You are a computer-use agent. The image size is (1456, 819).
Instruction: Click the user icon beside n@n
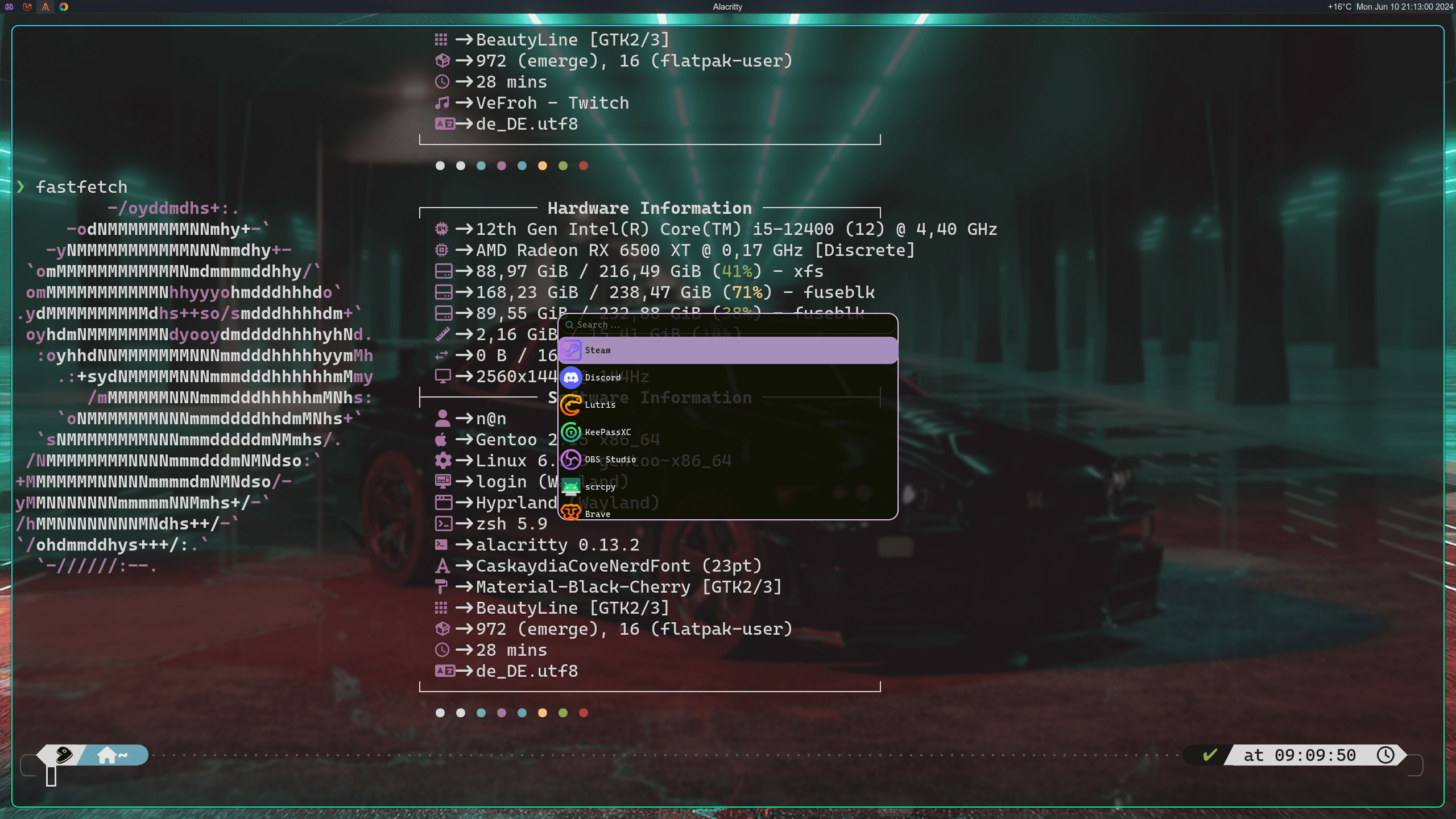(x=442, y=419)
